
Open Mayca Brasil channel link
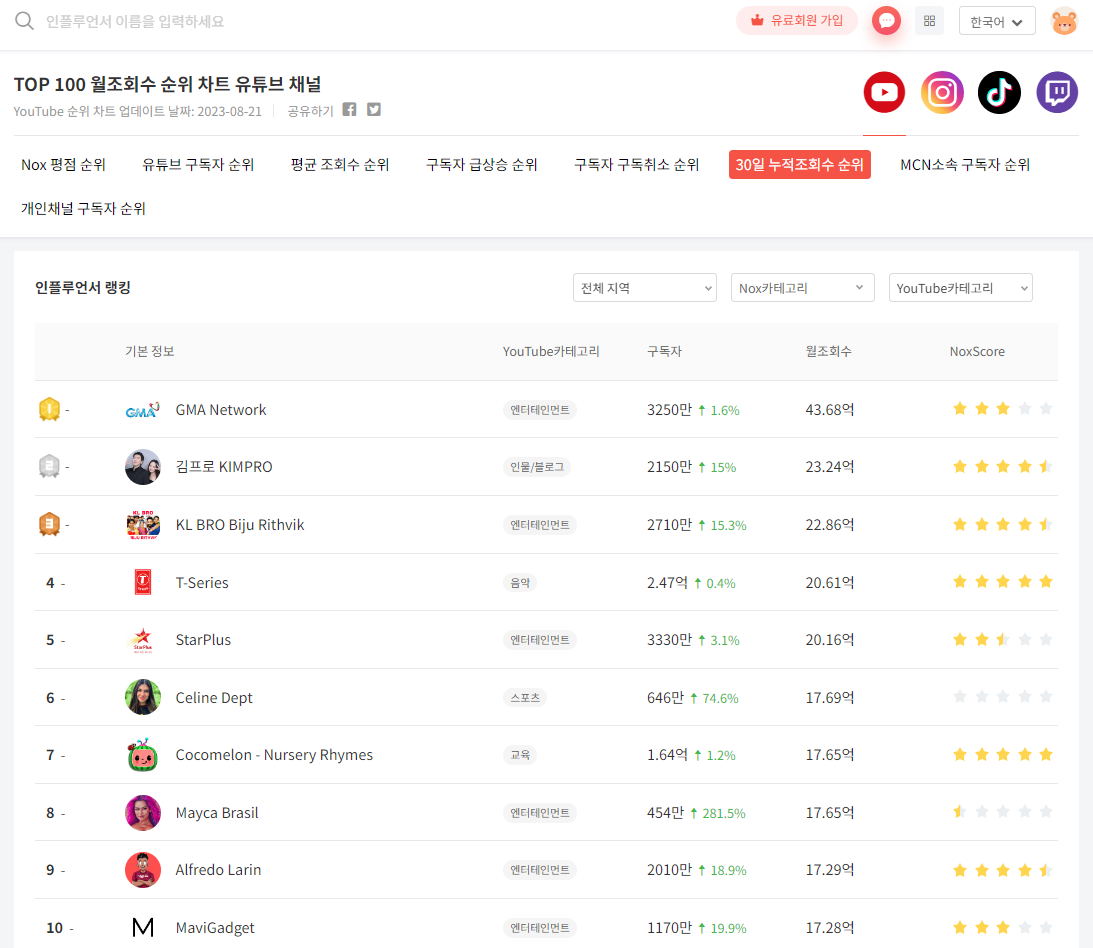coord(217,813)
